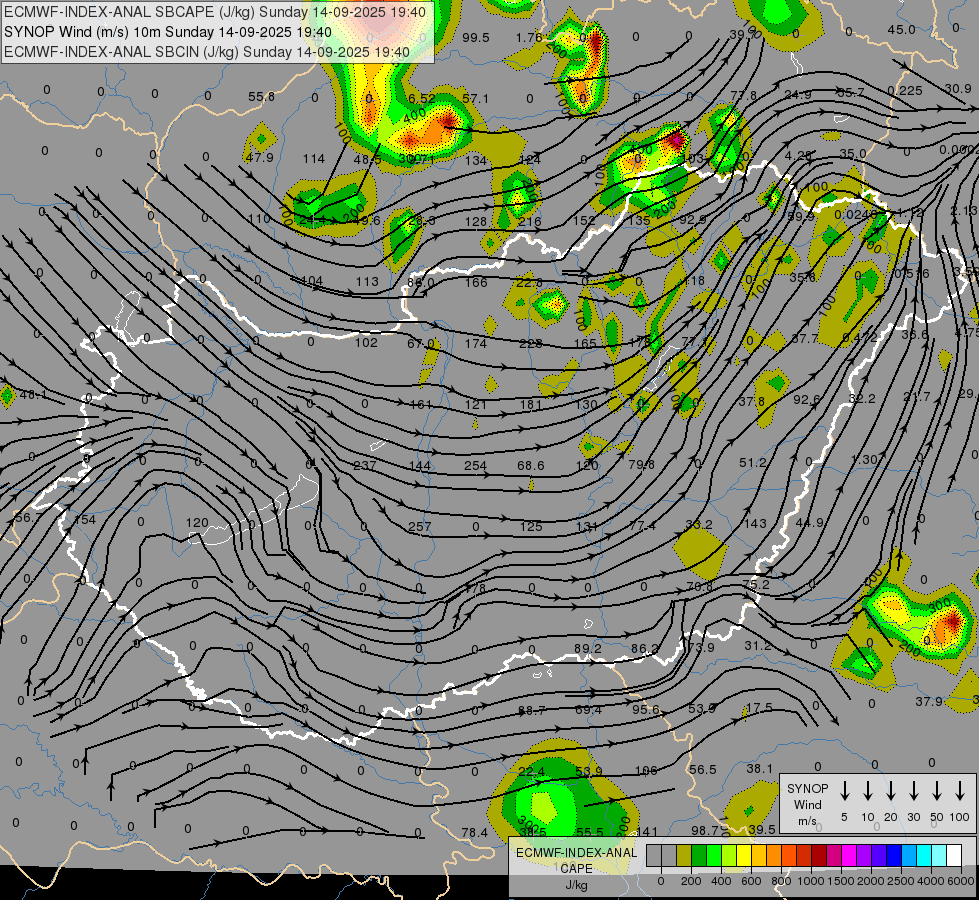Click the '57.1' value on the map
Viewport: 979px width, 900px height.
pyautogui.click(x=475, y=99)
